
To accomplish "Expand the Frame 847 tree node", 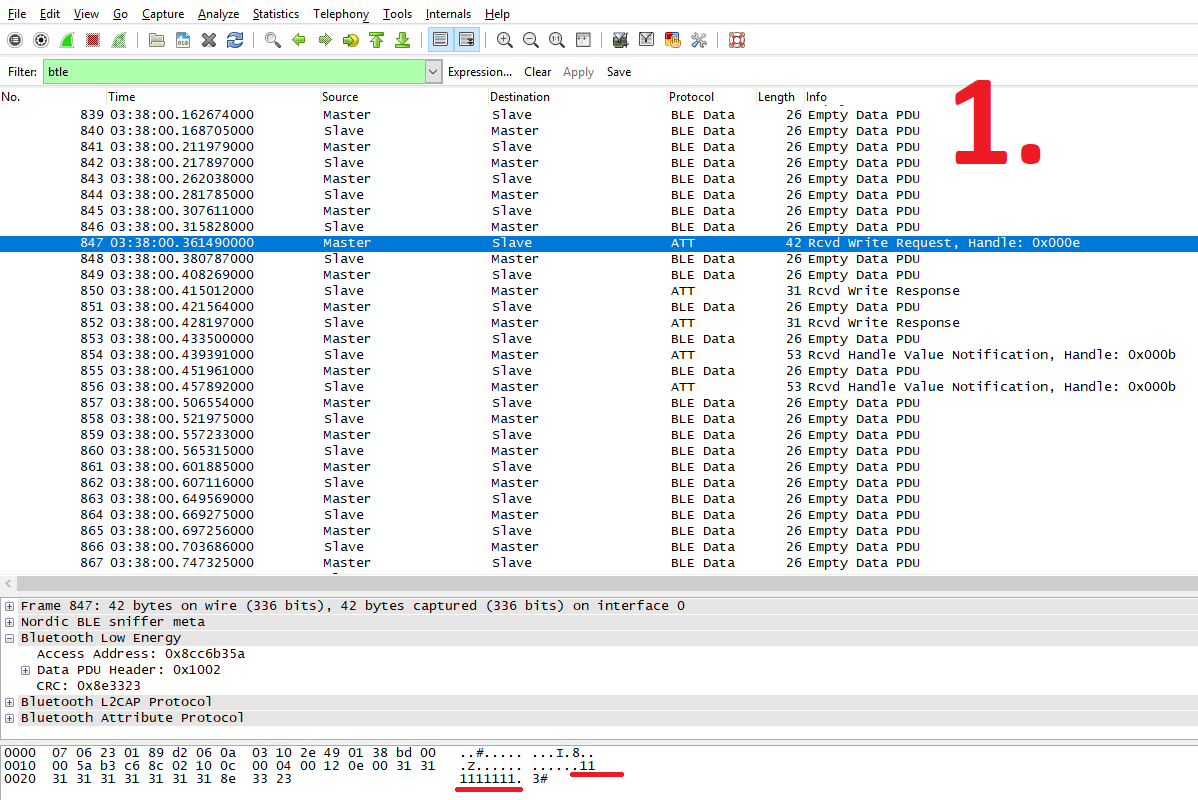I will click(x=9, y=606).
